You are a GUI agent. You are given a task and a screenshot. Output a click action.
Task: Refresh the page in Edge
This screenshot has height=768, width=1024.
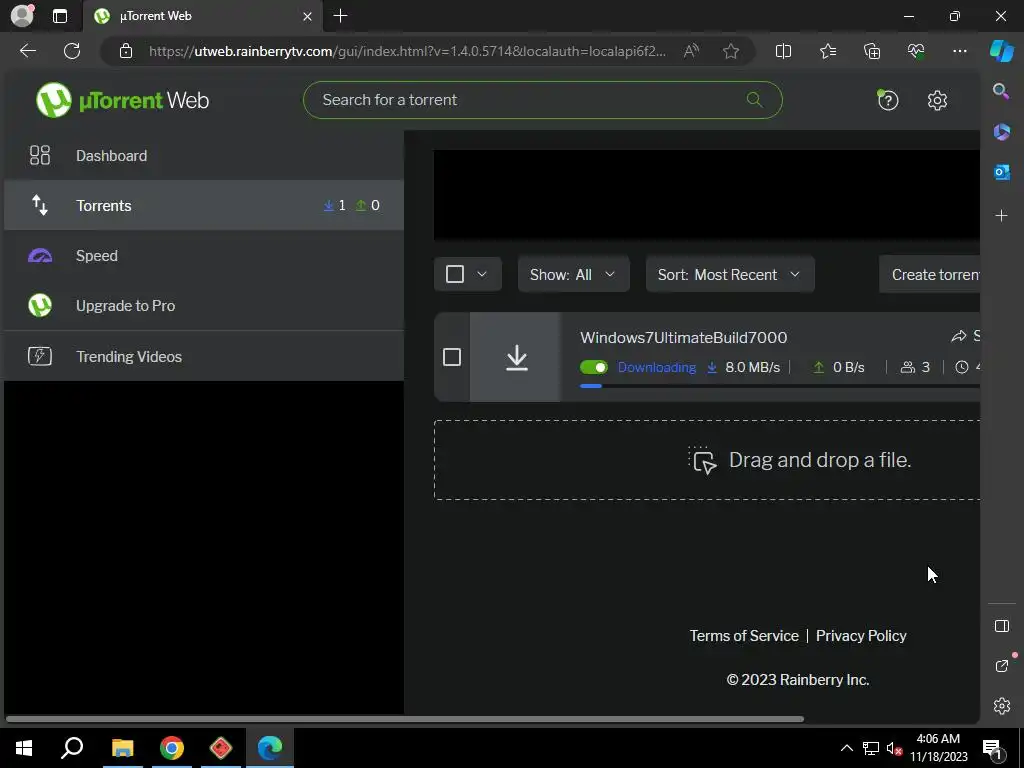[x=72, y=51]
